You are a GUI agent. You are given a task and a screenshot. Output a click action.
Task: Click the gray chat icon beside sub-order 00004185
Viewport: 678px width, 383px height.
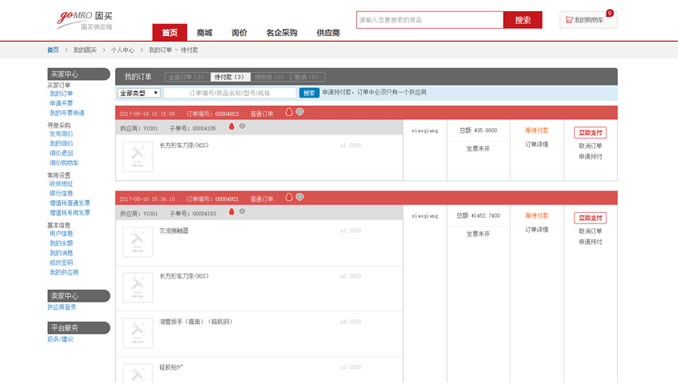tap(242, 126)
